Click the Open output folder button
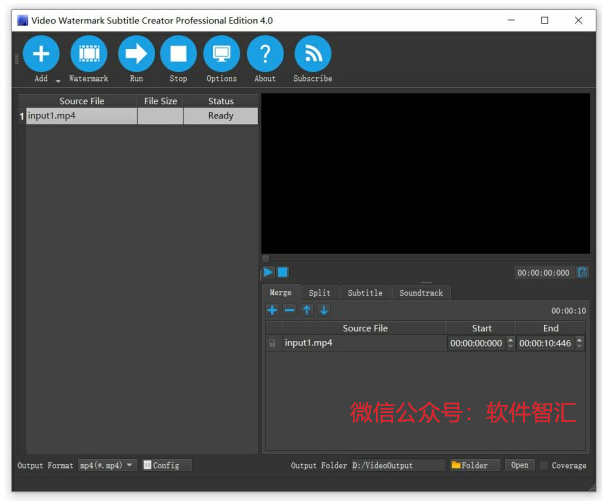Image resolution: width=602 pixels, height=501 pixels. coord(519,465)
